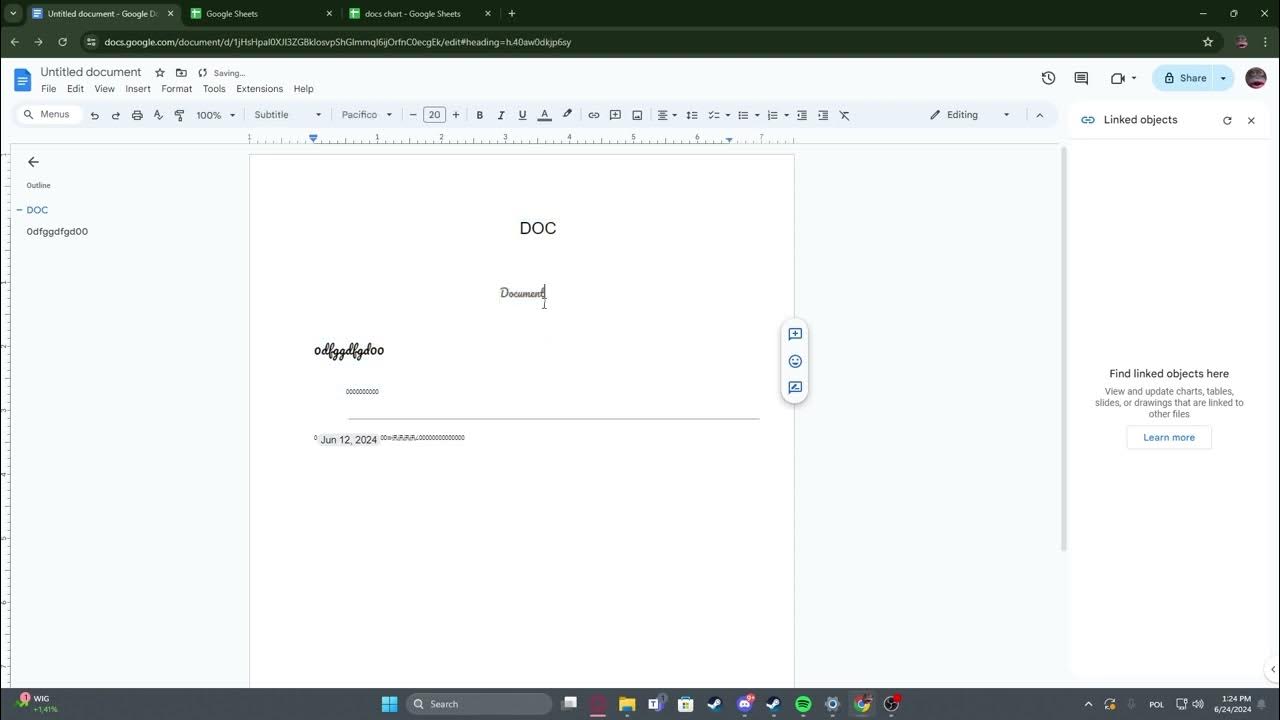1280x720 pixels.
Task: Click the Learn more link
Action: tap(1169, 437)
